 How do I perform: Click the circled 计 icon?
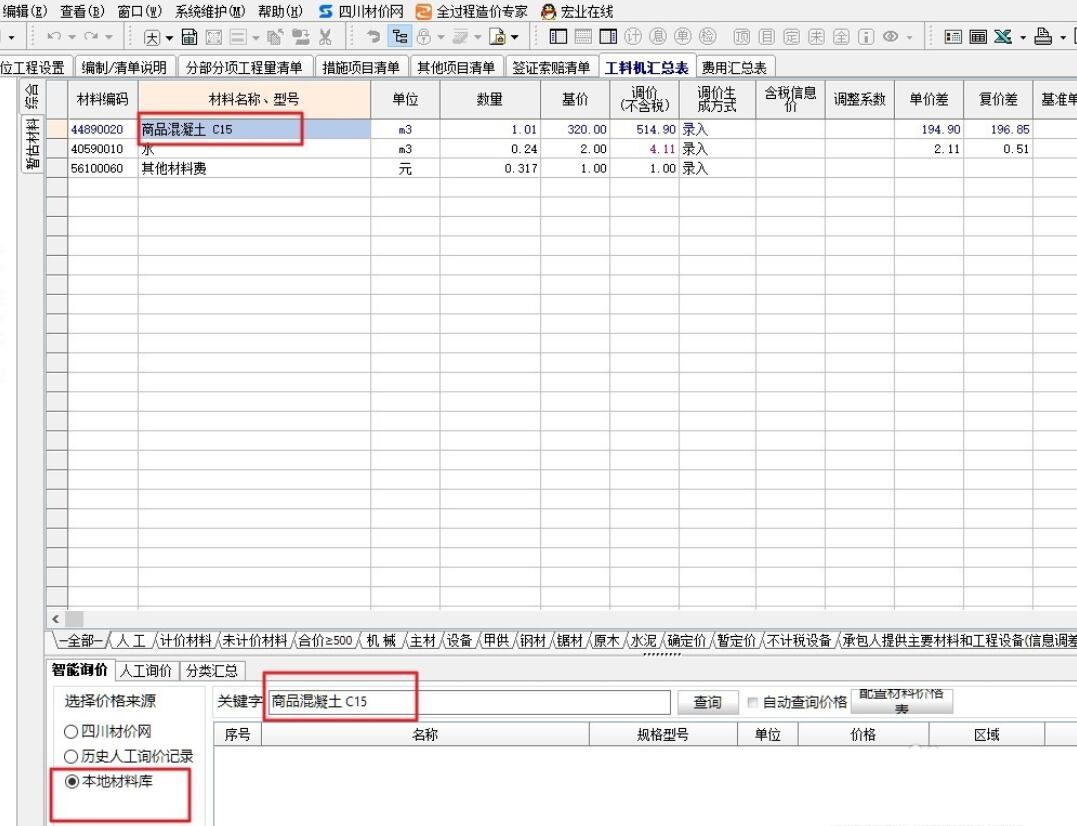633,36
